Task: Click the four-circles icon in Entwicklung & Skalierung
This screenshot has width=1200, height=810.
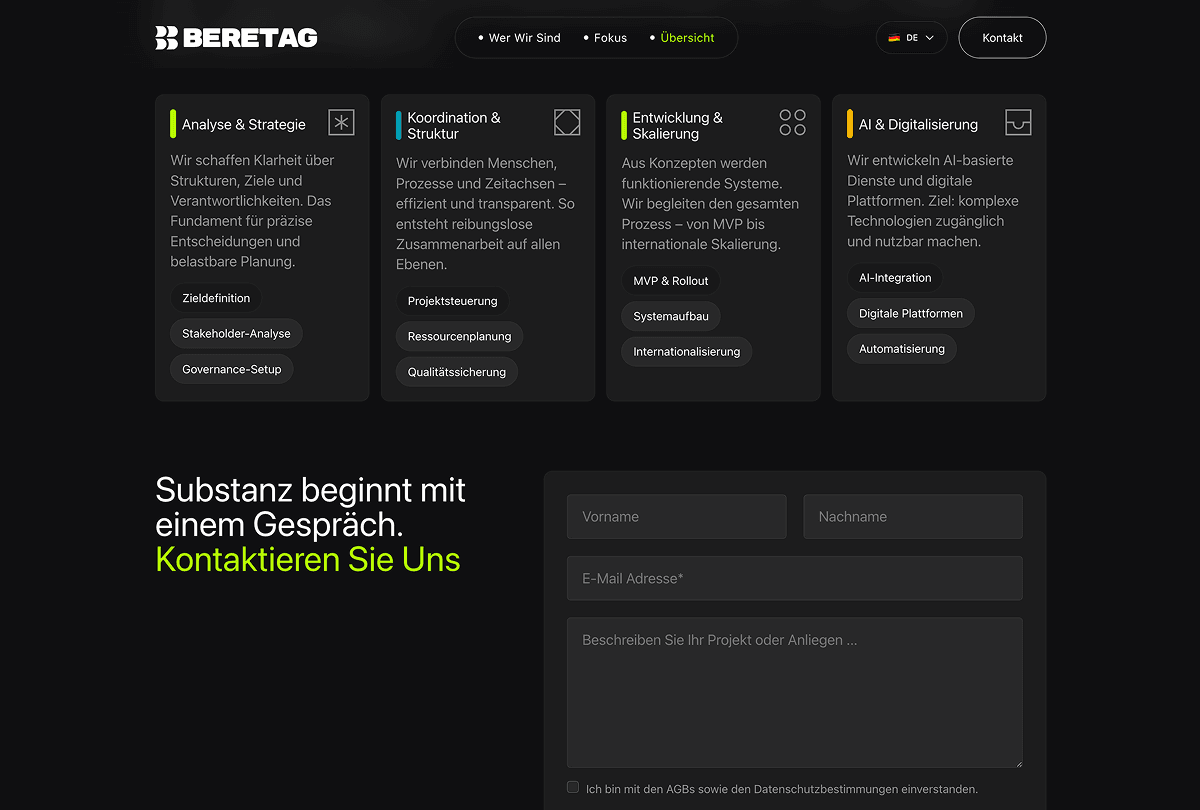Action: coord(793,123)
